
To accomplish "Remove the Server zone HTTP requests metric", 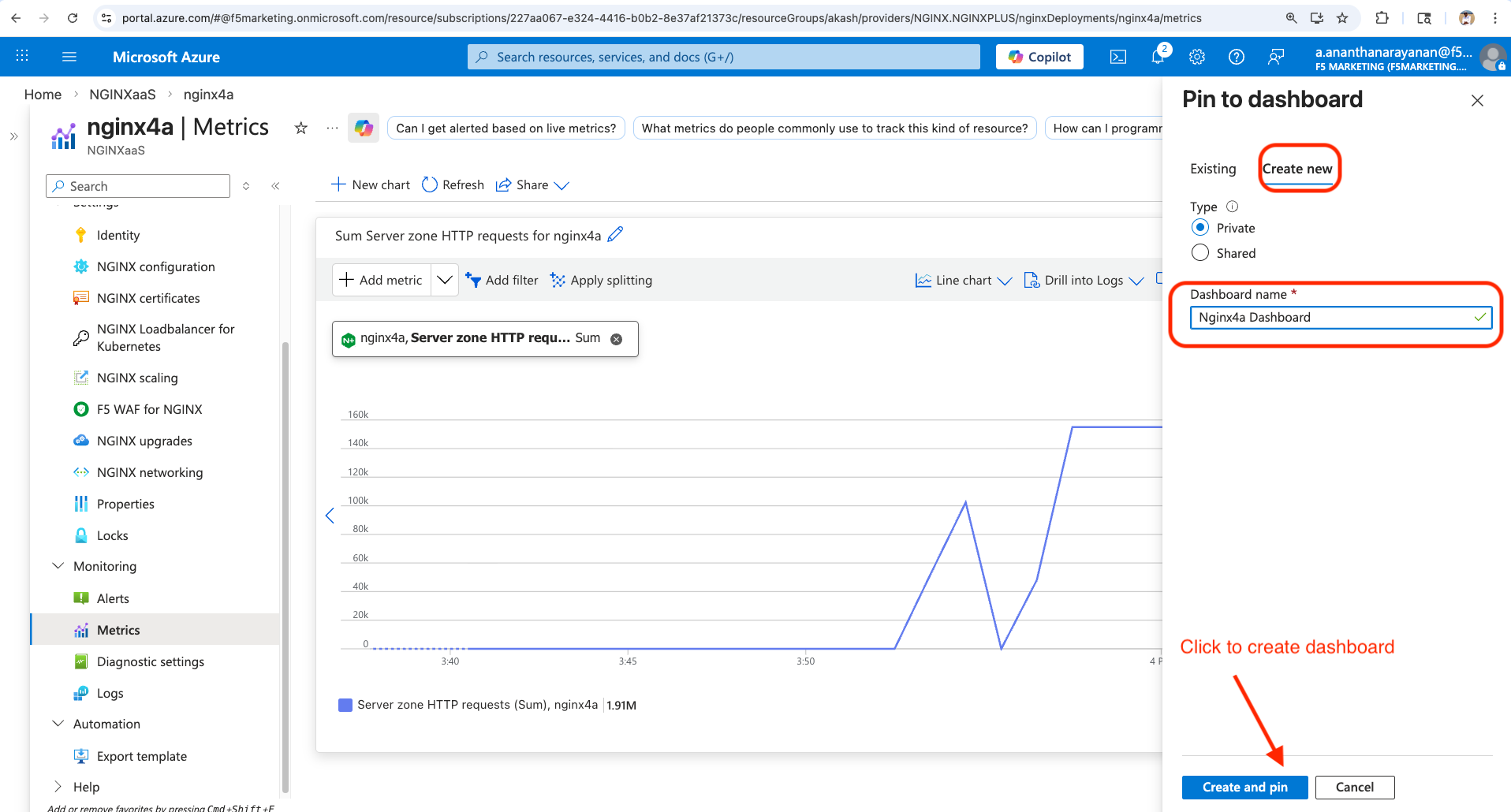I will point(617,339).
